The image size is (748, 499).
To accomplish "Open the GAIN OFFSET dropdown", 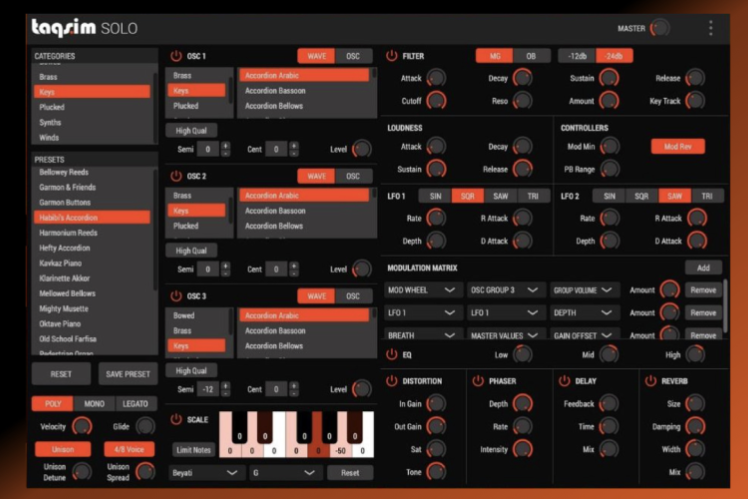I will [x=584, y=335].
